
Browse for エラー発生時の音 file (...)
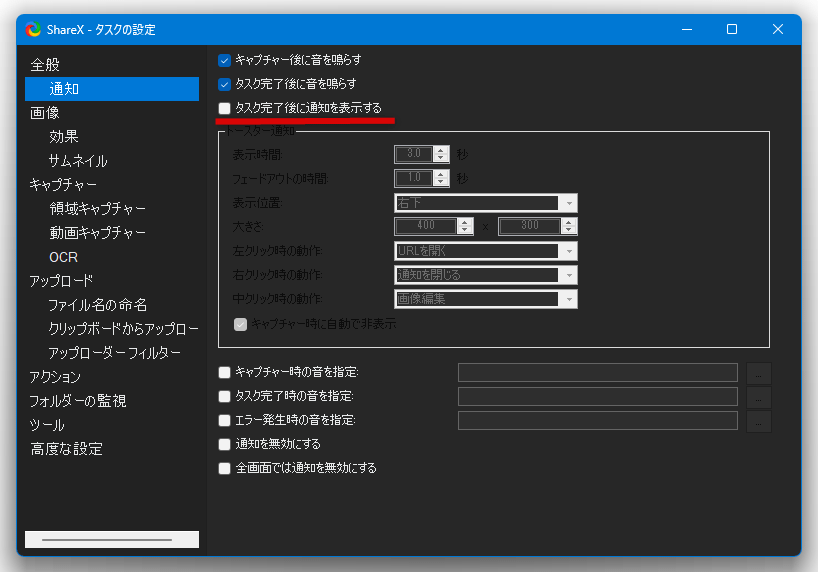[x=759, y=422]
